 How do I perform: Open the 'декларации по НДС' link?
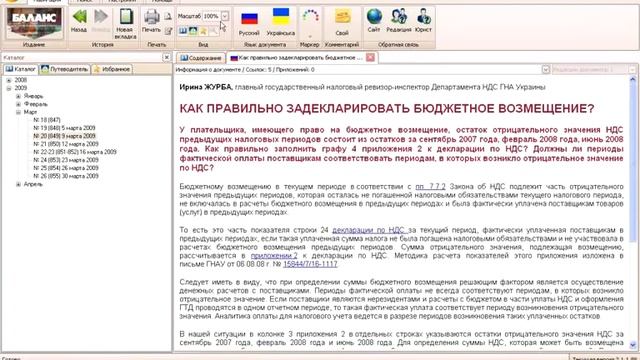coord(369,230)
